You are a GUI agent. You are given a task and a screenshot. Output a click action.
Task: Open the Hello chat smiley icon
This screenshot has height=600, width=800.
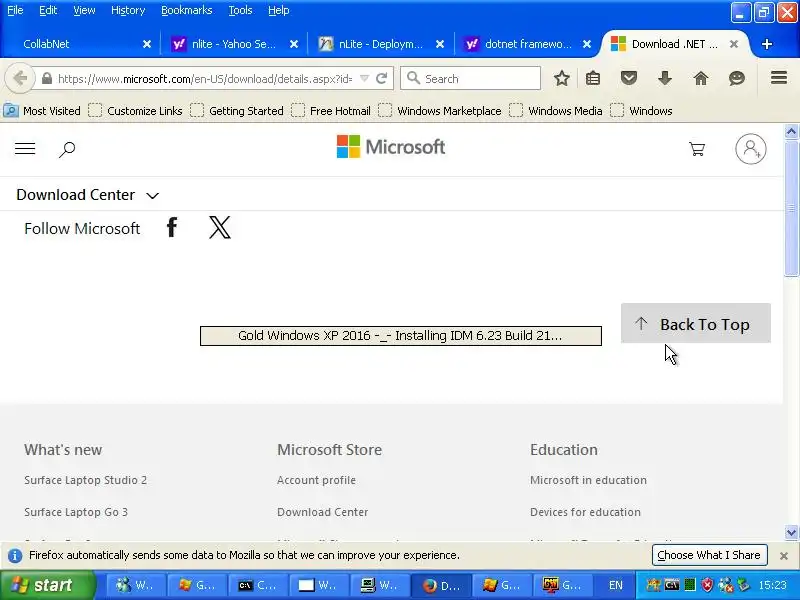pyautogui.click(x=737, y=79)
